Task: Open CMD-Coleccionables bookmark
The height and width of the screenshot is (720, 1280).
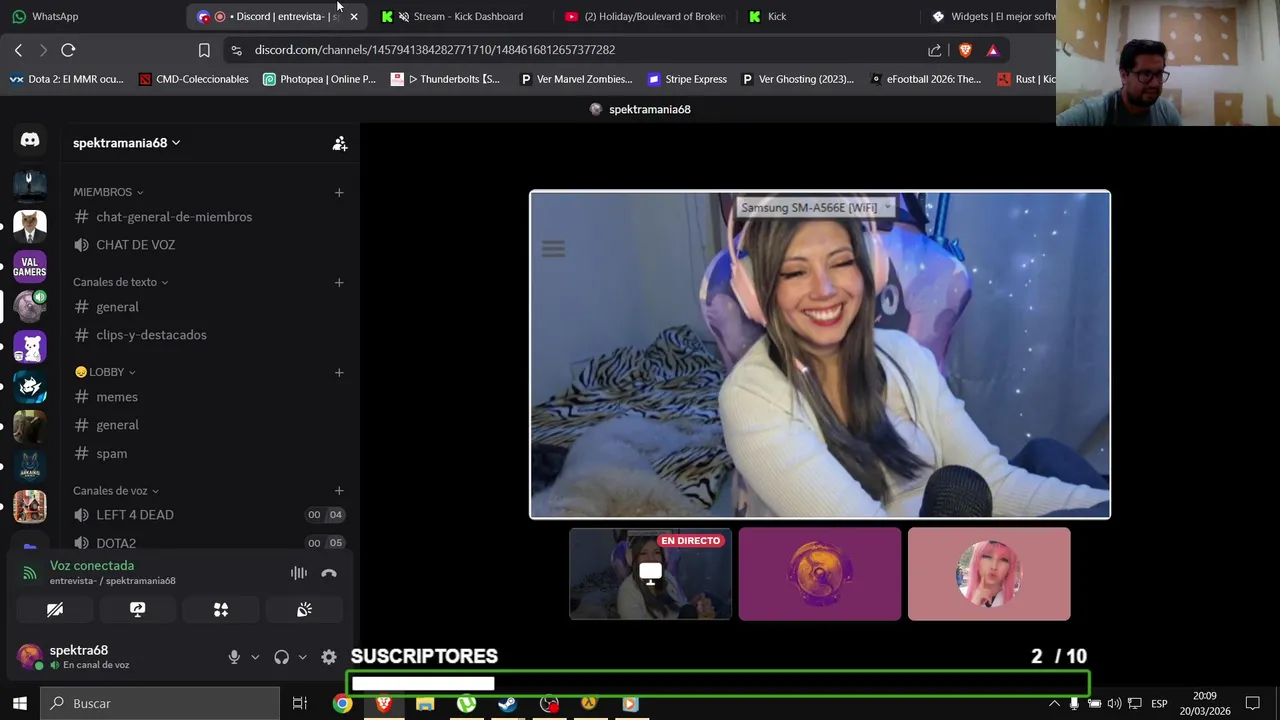Action: (x=193, y=79)
